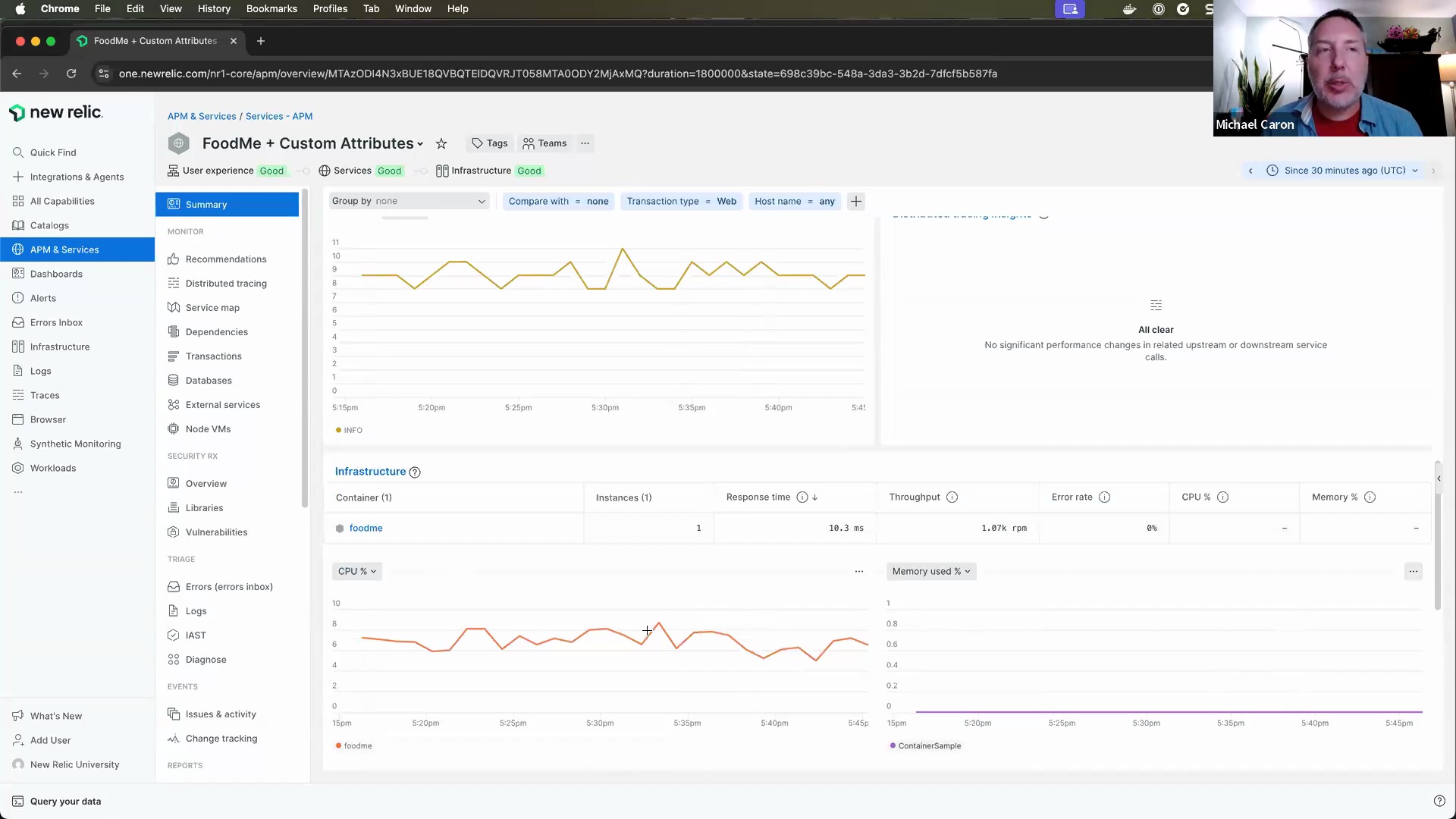Click the help icon at bottom right
The height and width of the screenshot is (819, 1456).
(1439, 802)
